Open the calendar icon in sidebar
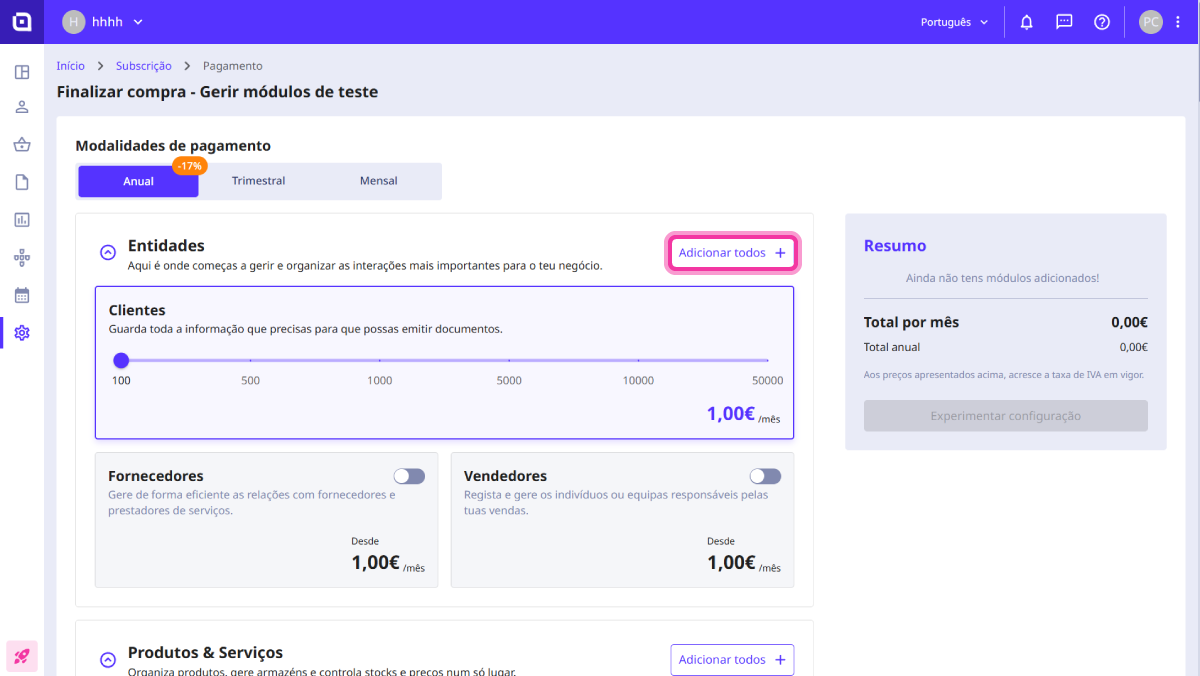This screenshot has width=1200, height=676. (x=22, y=295)
